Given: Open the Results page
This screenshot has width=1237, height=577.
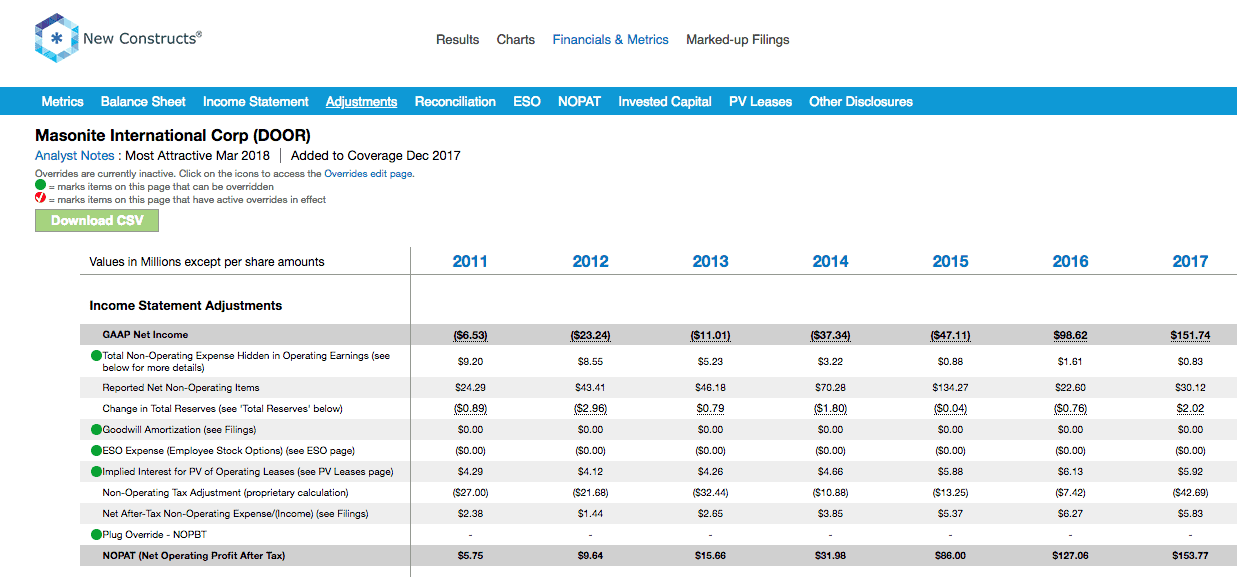Looking at the screenshot, I should point(457,40).
